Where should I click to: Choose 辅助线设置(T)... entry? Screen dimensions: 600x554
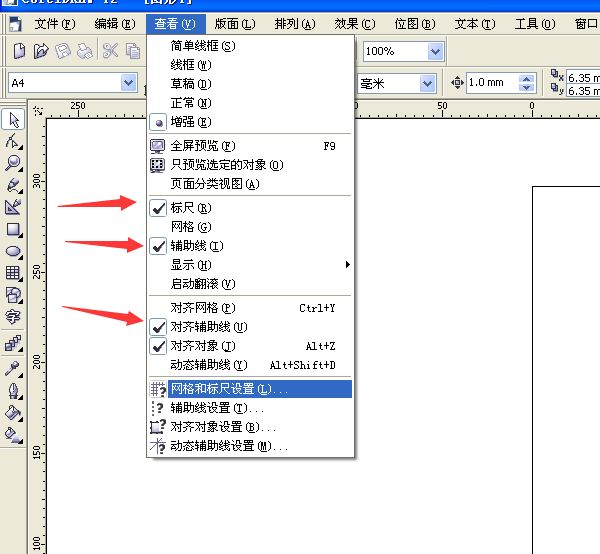[250, 408]
